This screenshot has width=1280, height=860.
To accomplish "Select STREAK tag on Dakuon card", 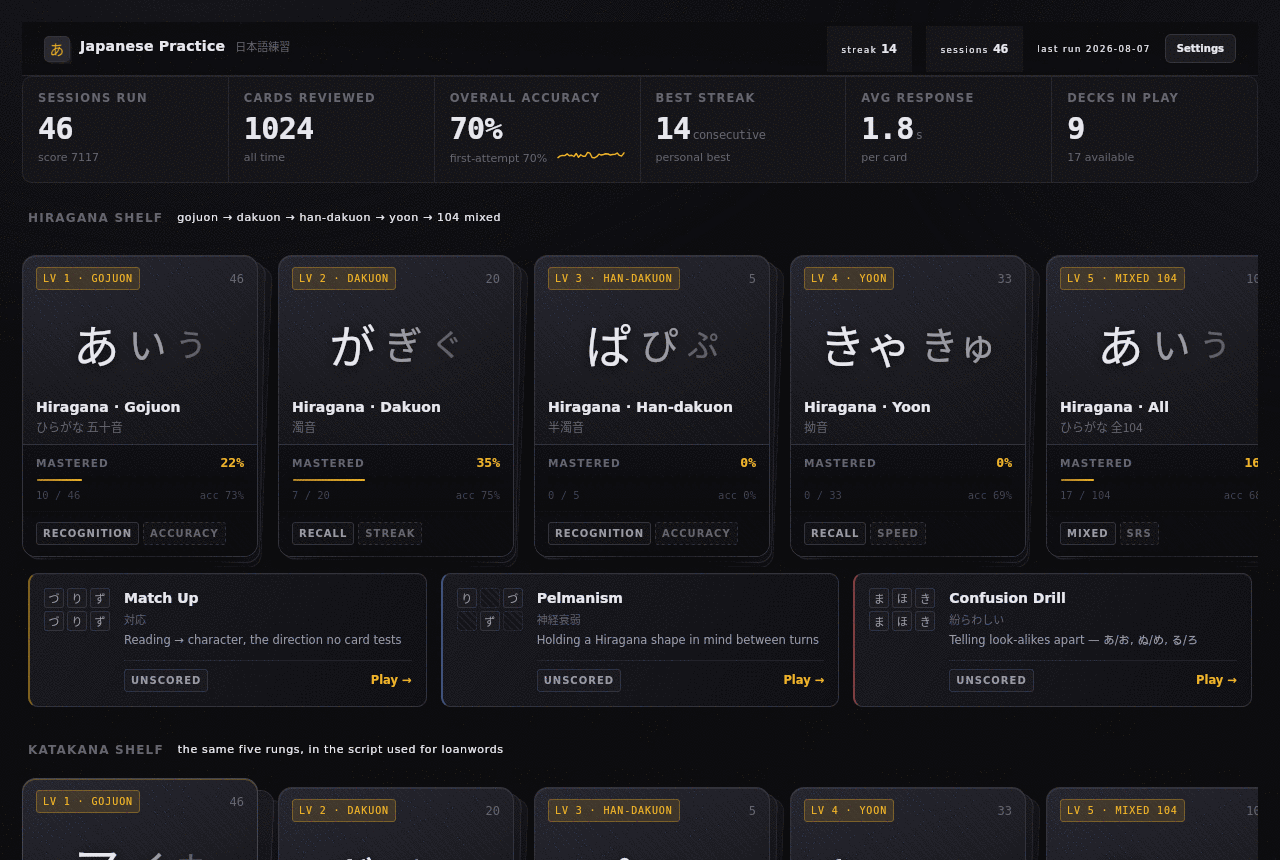I will click(x=390, y=533).
